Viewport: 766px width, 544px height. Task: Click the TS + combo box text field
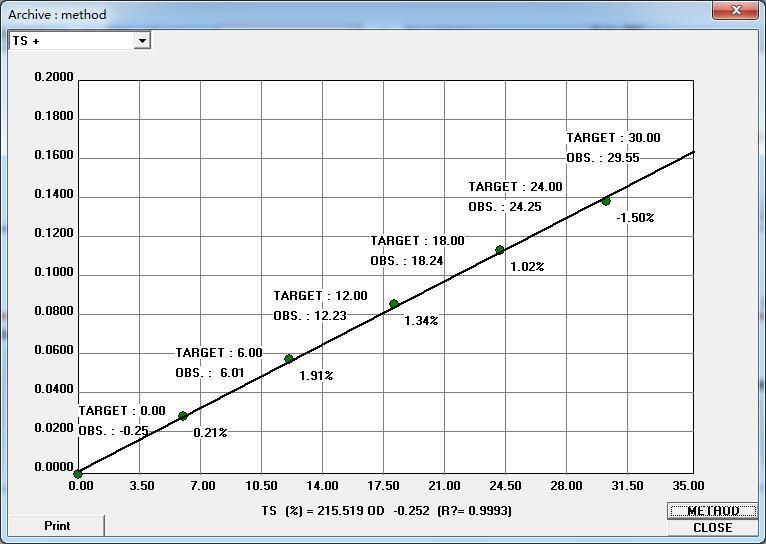point(70,41)
